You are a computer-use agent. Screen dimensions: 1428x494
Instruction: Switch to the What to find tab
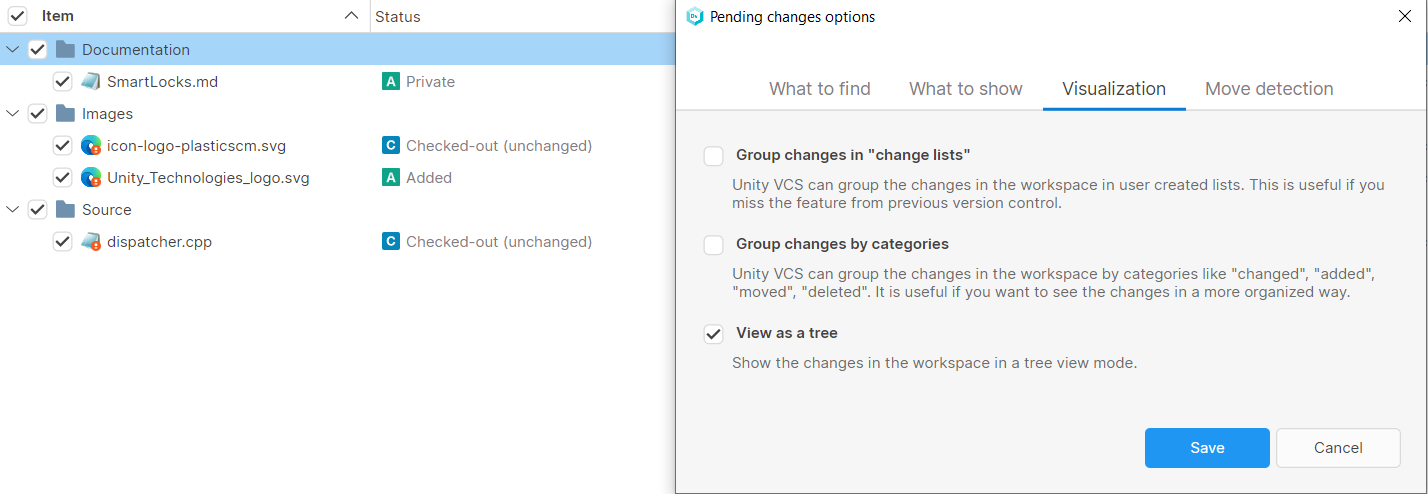tap(819, 89)
